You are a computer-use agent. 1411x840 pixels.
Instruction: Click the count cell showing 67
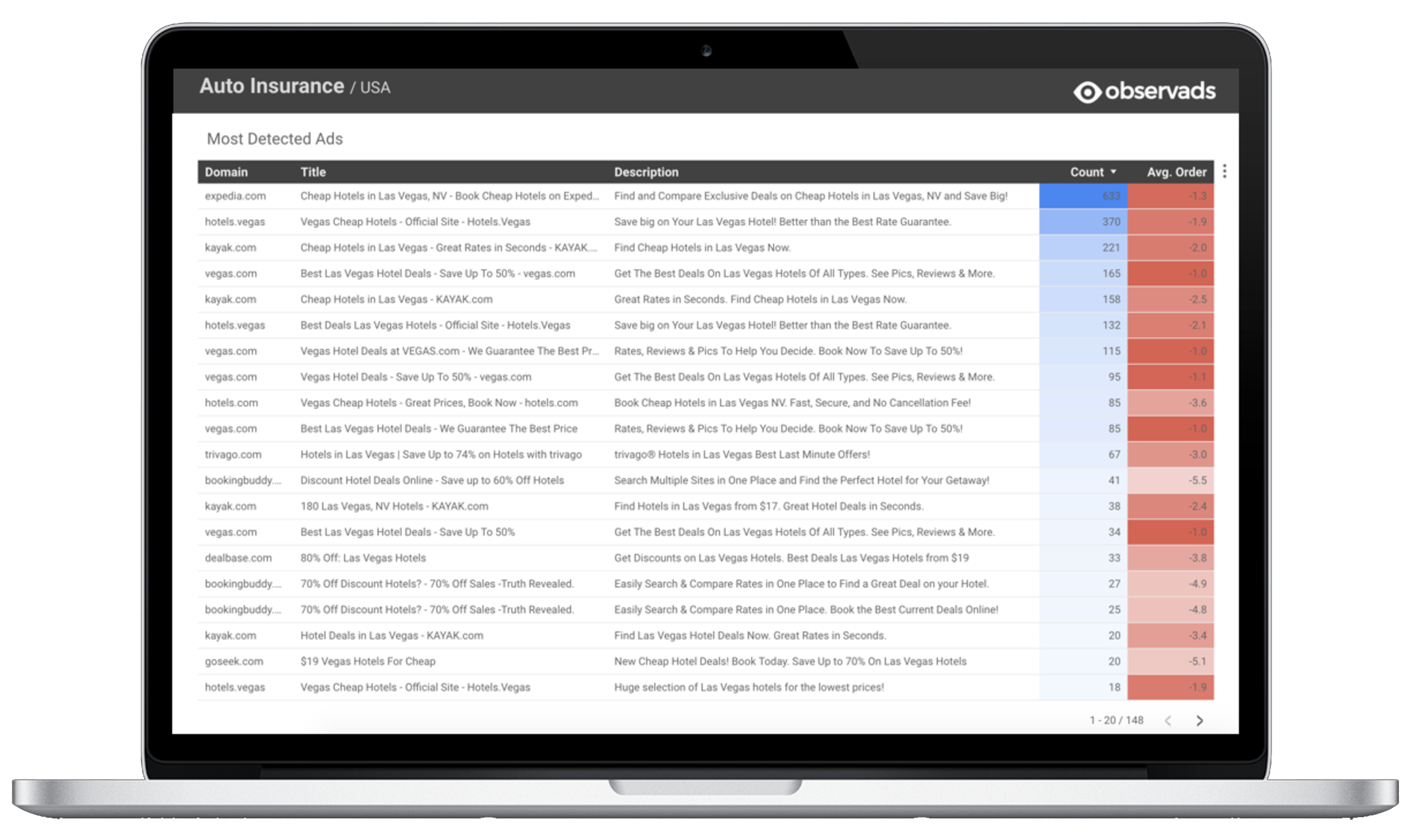[1083, 454]
